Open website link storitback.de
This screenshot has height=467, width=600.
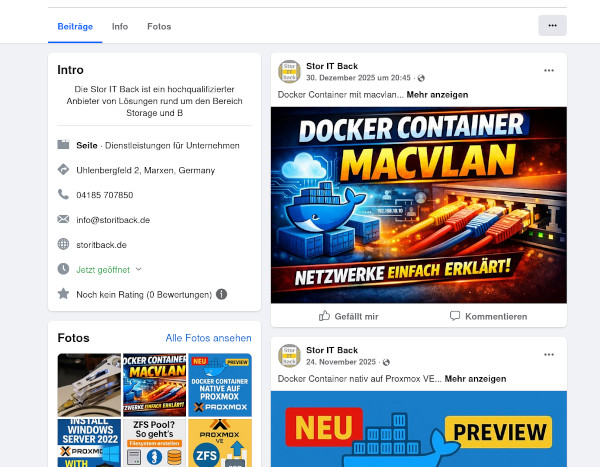pos(101,245)
